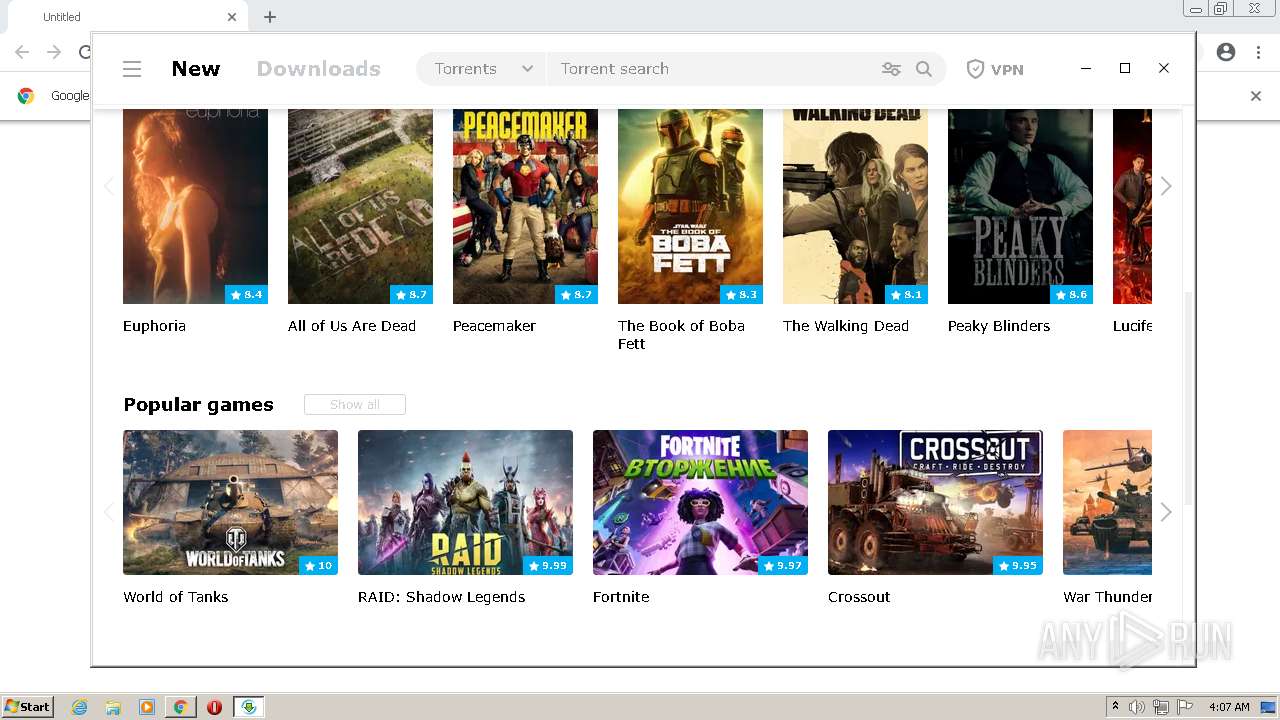Open the Windows Start menu

(28, 707)
